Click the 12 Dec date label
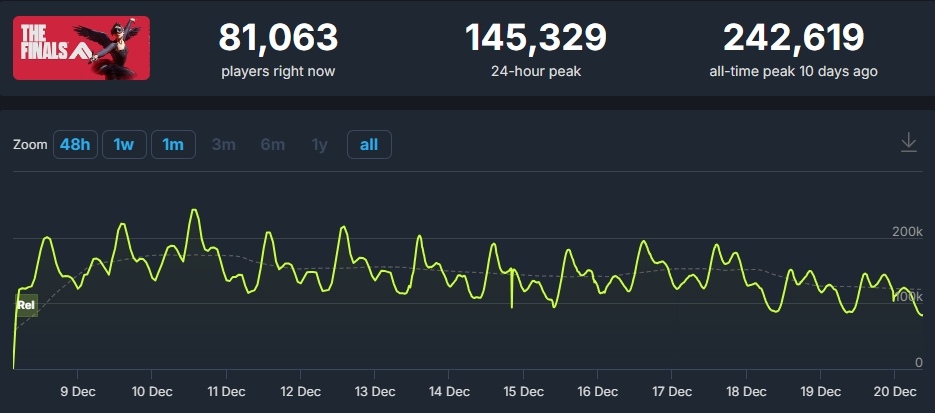Viewport: 935px width, 413px height. click(x=301, y=391)
